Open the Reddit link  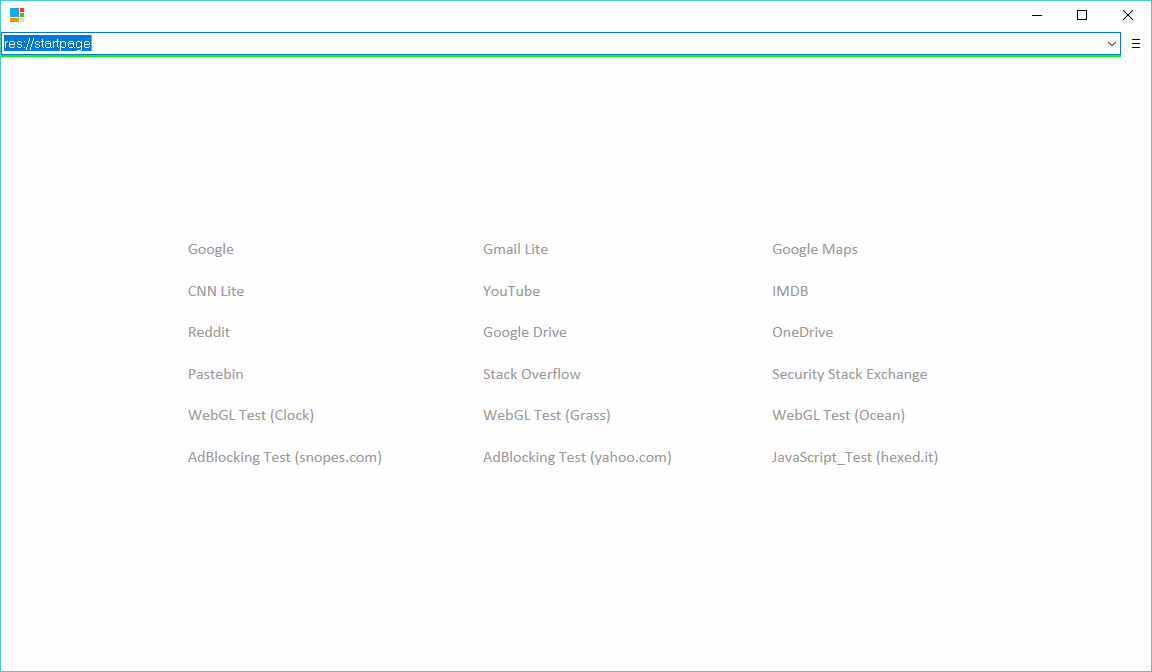(209, 332)
